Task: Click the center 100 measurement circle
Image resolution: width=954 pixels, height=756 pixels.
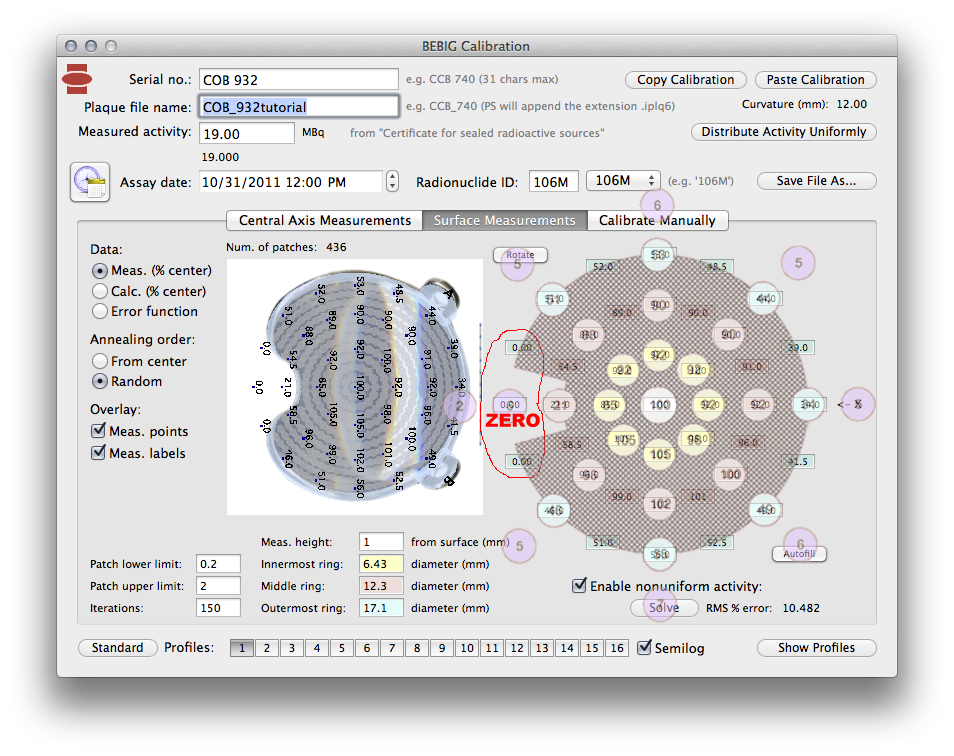Action: pyautogui.click(x=659, y=405)
